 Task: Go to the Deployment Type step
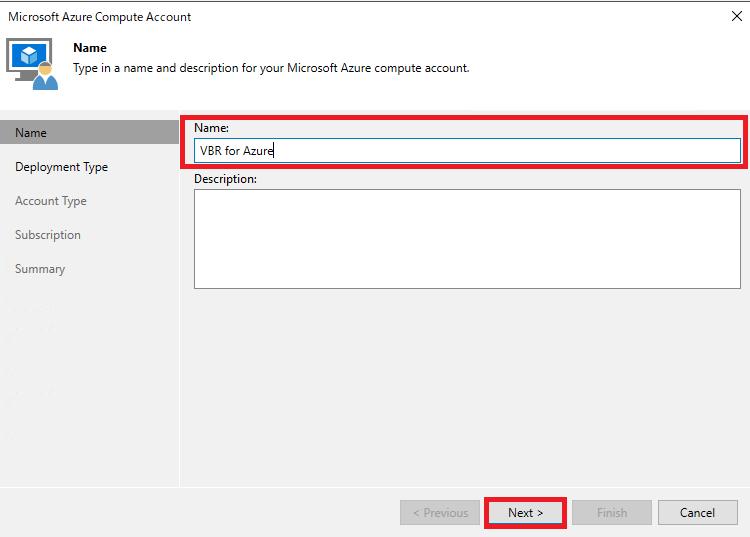point(61,167)
